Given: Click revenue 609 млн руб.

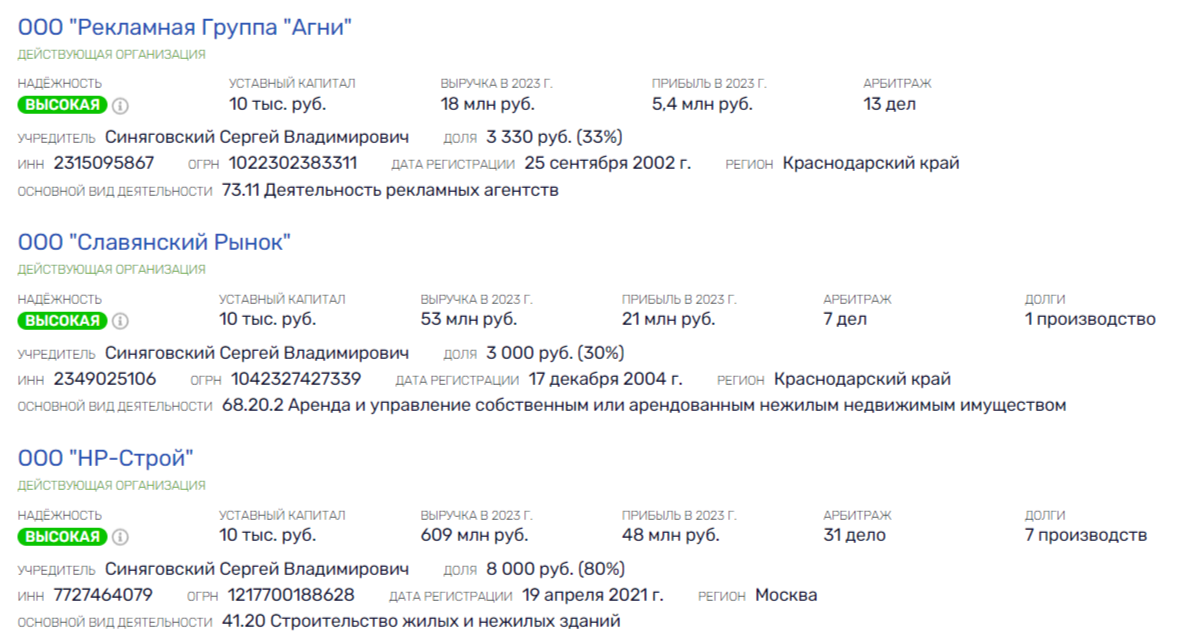Looking at the screenshot, I should (474, 536).
